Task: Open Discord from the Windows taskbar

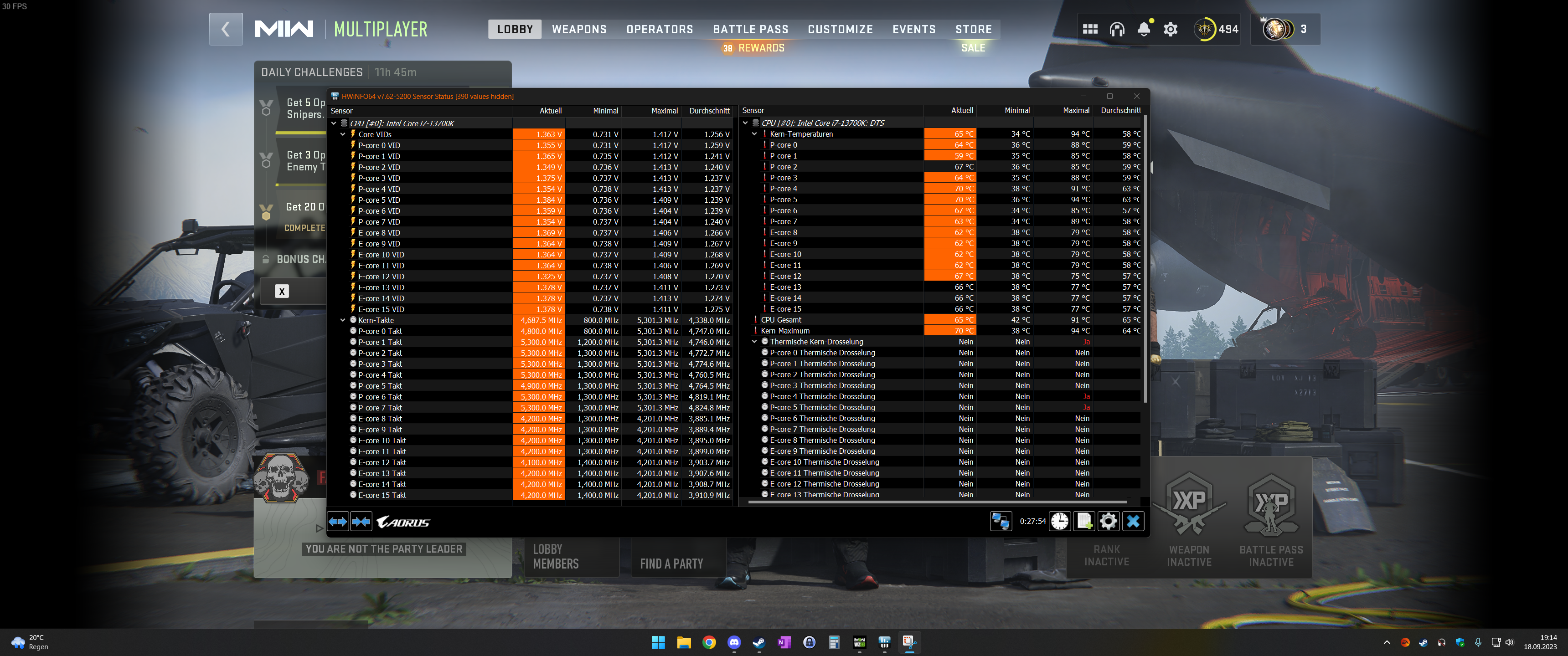Action: [734, 643]
